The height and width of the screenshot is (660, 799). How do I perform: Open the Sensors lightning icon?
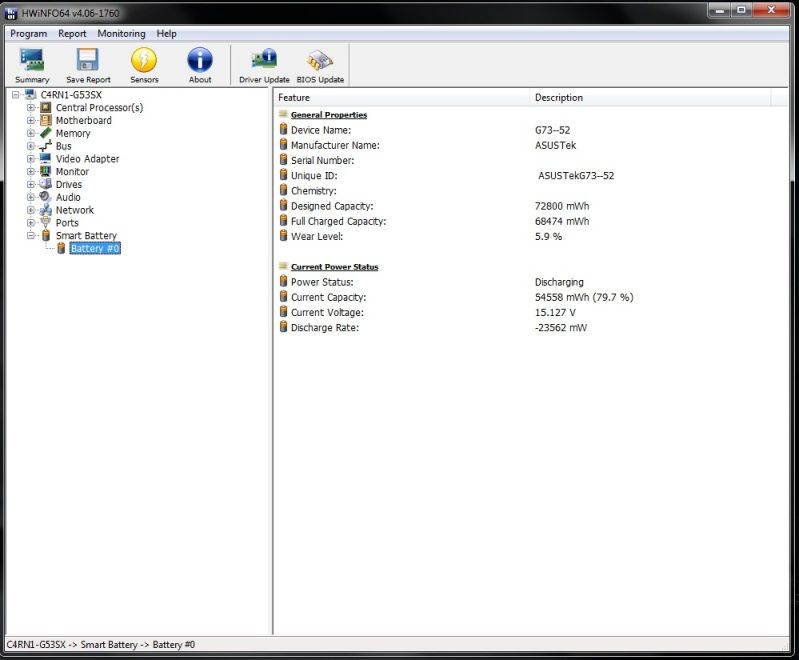click(x=144, y=60)
